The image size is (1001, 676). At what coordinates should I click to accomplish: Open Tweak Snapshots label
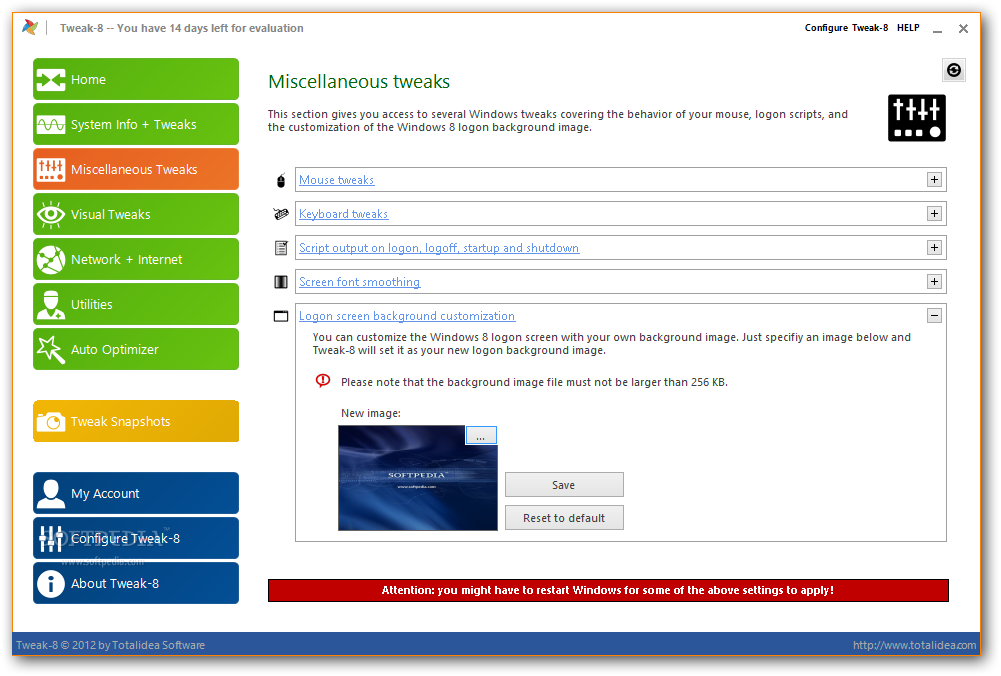point(120,421)
